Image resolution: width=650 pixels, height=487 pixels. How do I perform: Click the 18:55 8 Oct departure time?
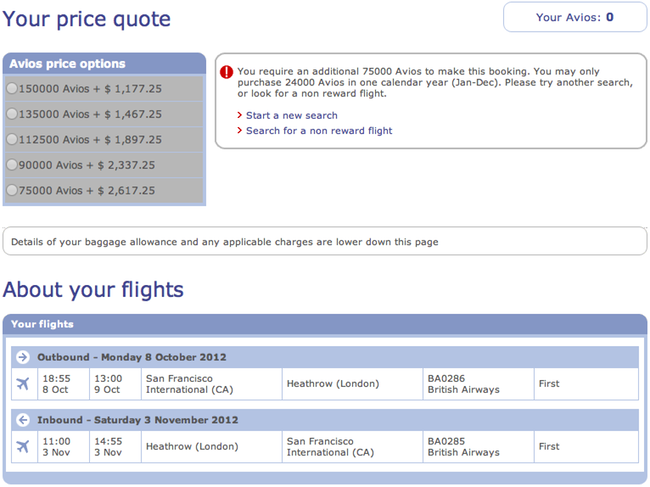[63, 384]
